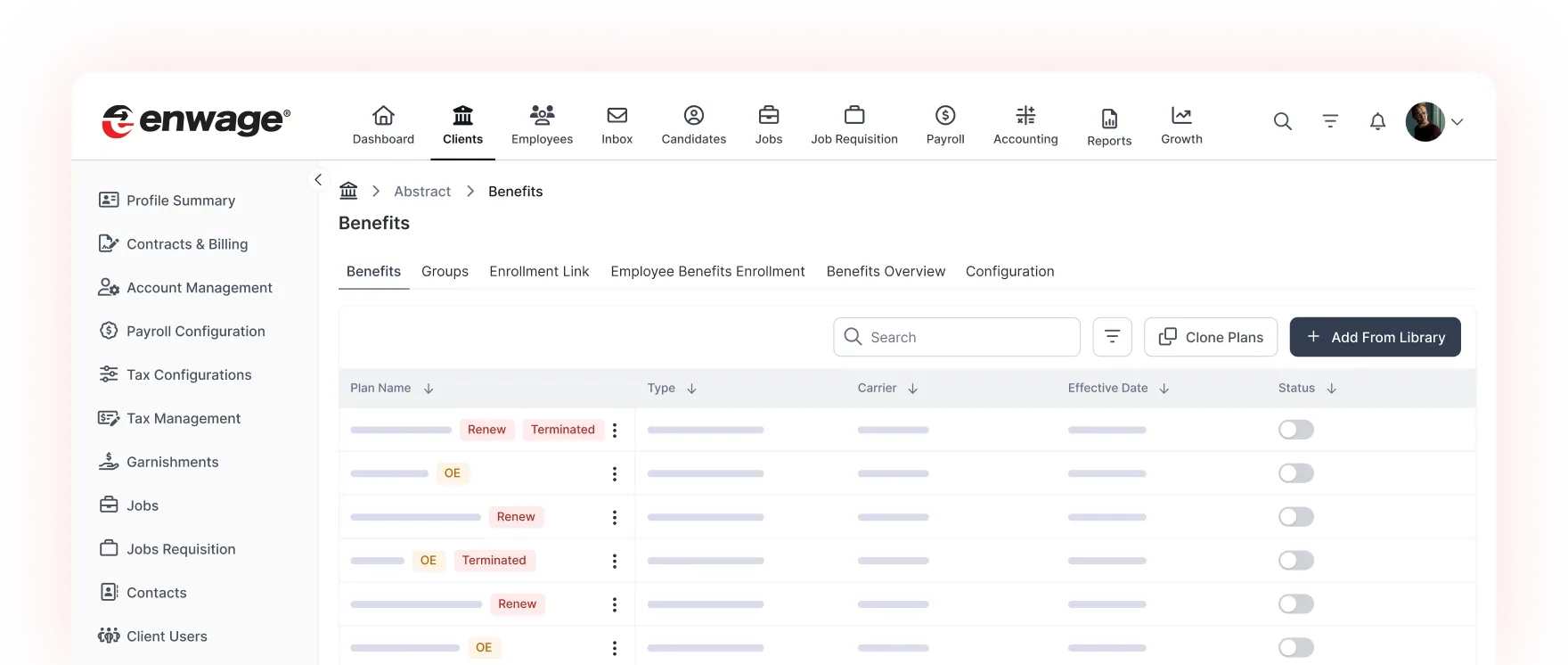Toggle status switch on the fourth plan row

(x=1295, y=561)
